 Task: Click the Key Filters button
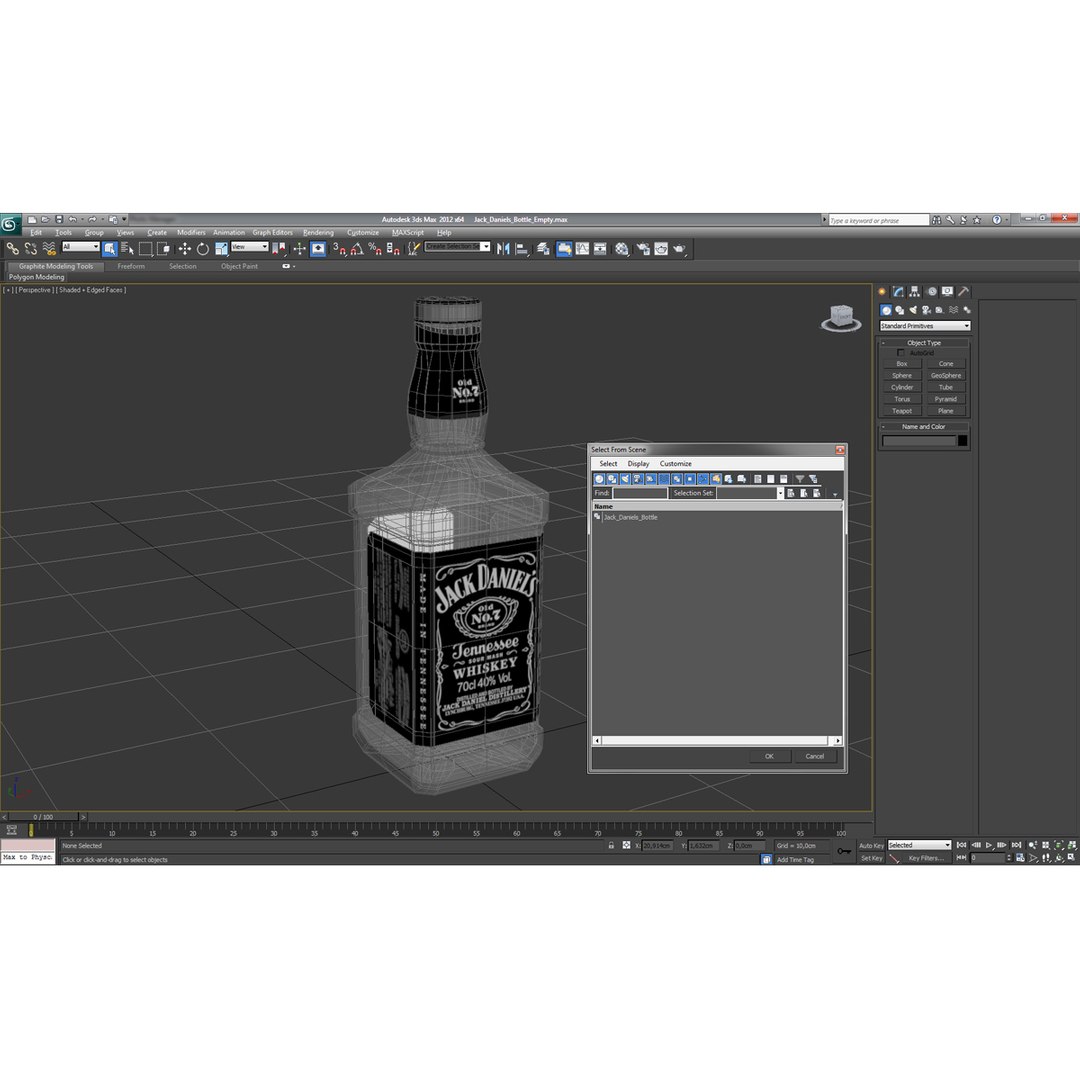pos(926,858)
